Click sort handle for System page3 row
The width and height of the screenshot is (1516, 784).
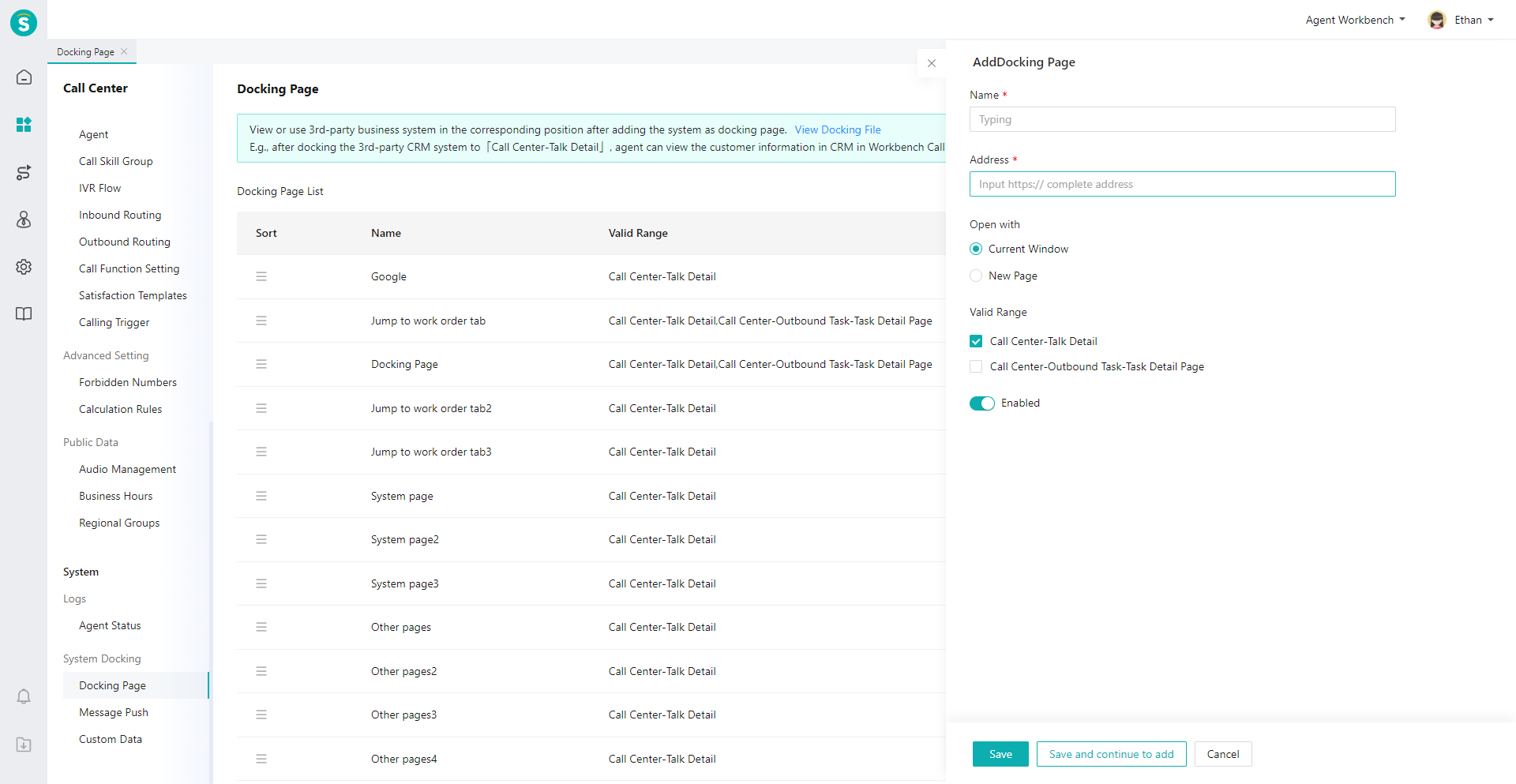click(x=261, y=583)
